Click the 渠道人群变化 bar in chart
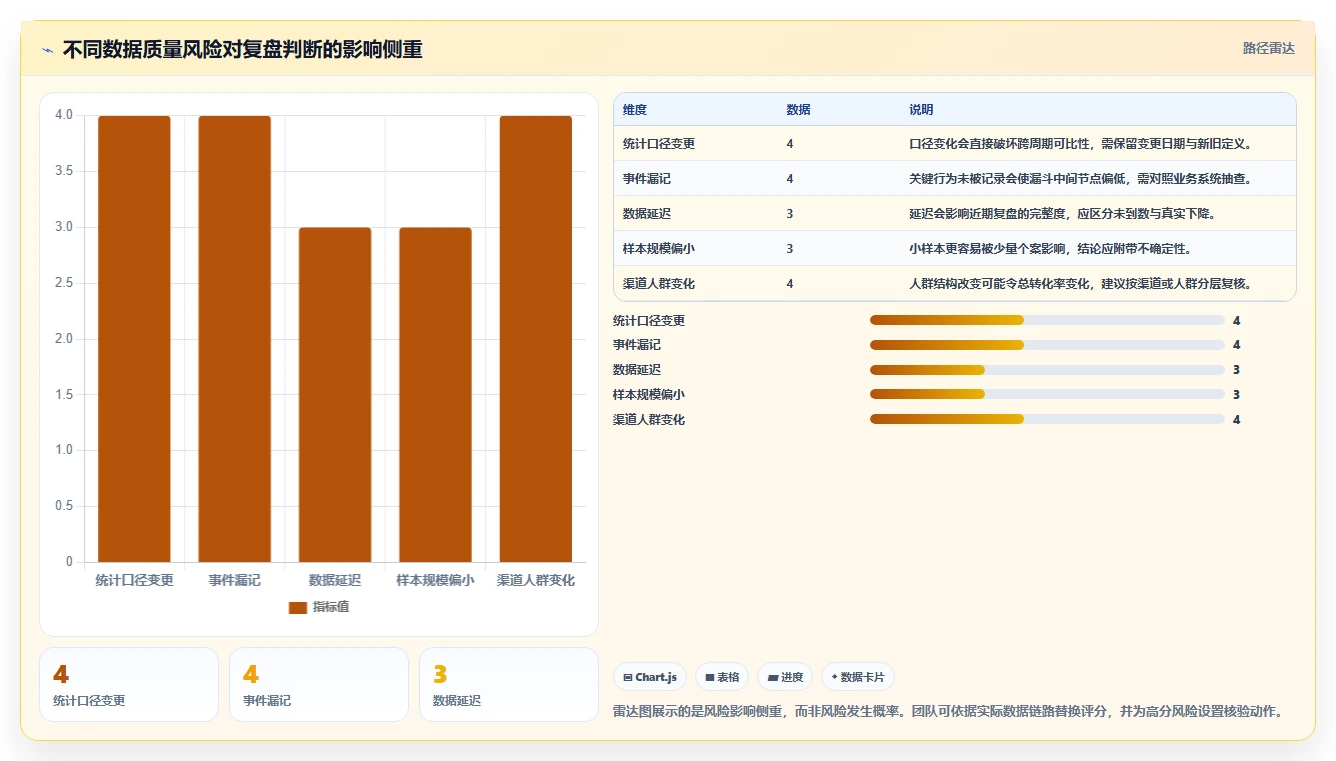 pos(536,339)
